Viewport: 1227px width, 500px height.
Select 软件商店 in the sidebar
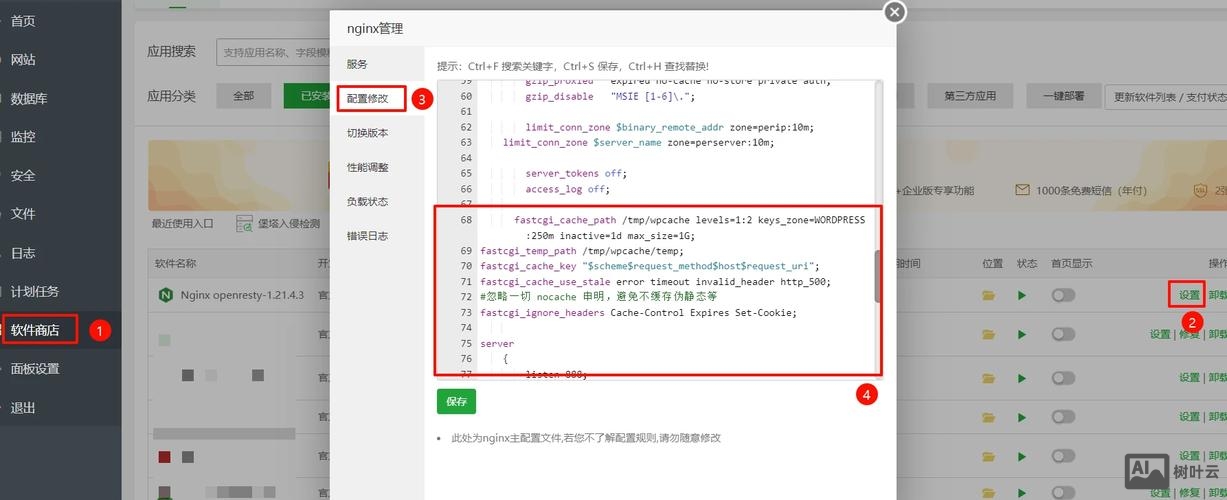click(35, 330)
